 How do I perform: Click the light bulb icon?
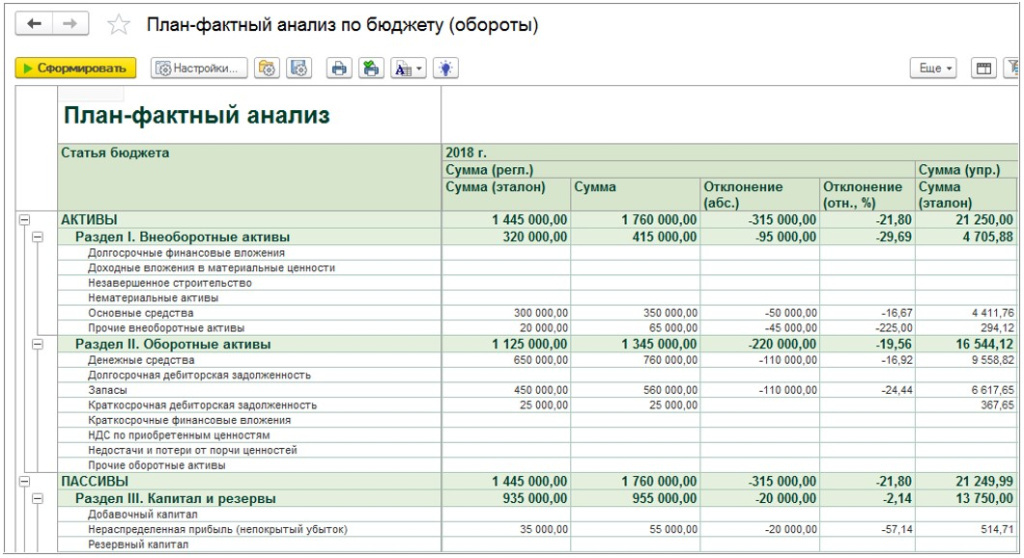(445, 68)
